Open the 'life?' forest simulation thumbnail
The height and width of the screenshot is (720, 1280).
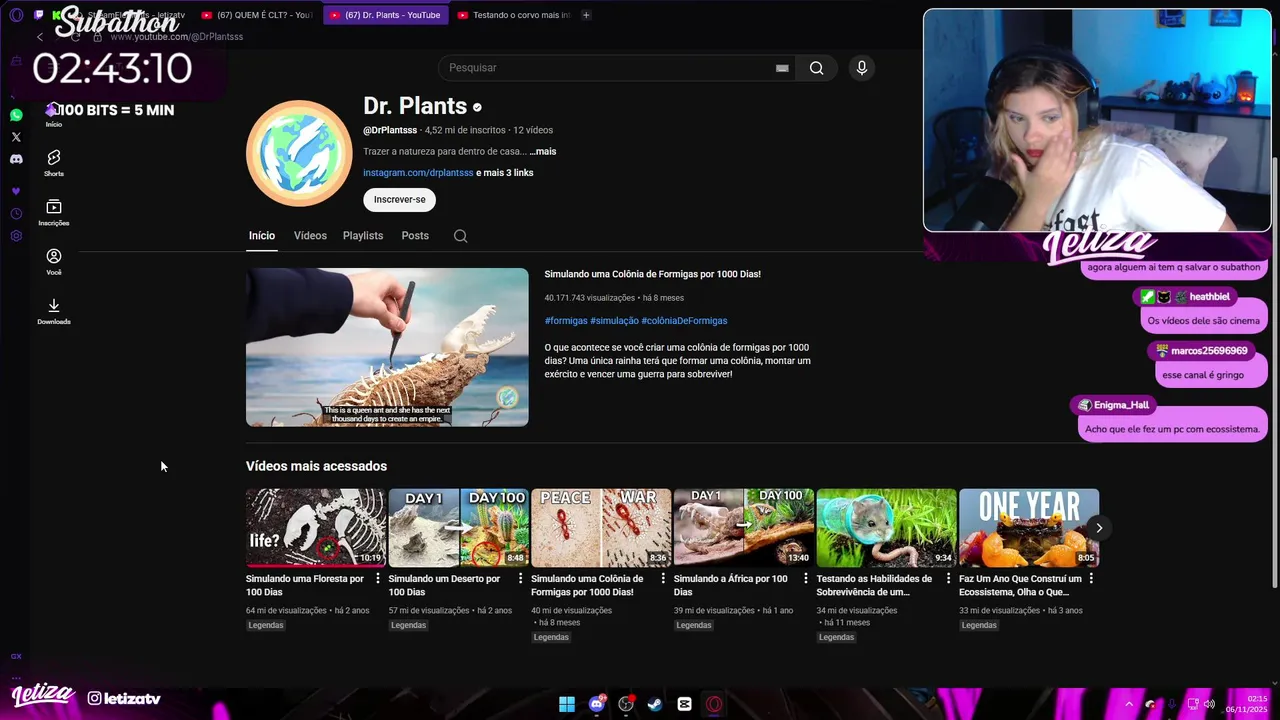point(316,528)
